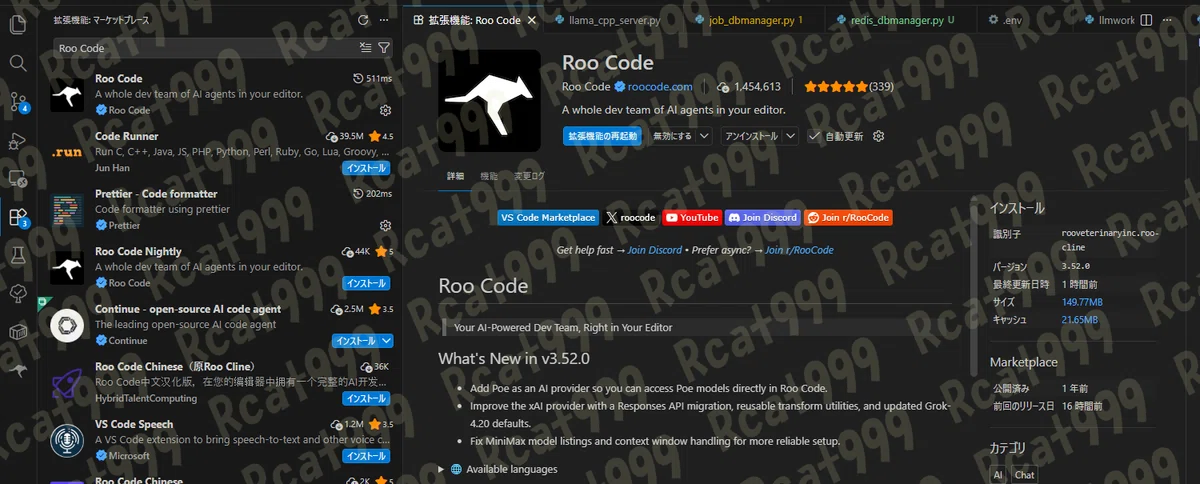Open the gear next to 自動更新

pos(879,136)
